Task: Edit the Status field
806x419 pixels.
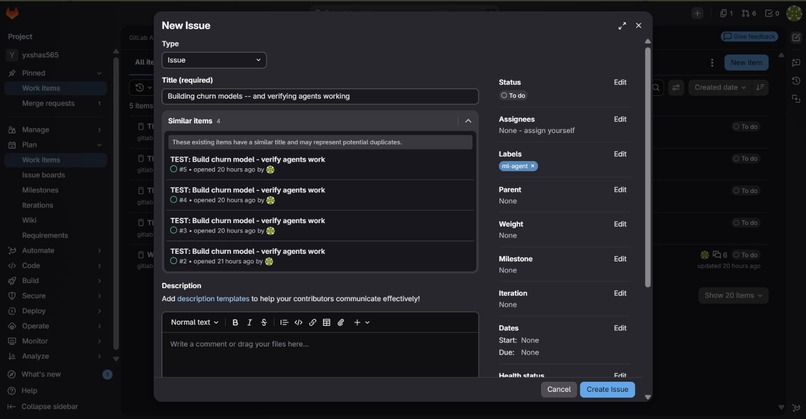Action: coord(620,82)
